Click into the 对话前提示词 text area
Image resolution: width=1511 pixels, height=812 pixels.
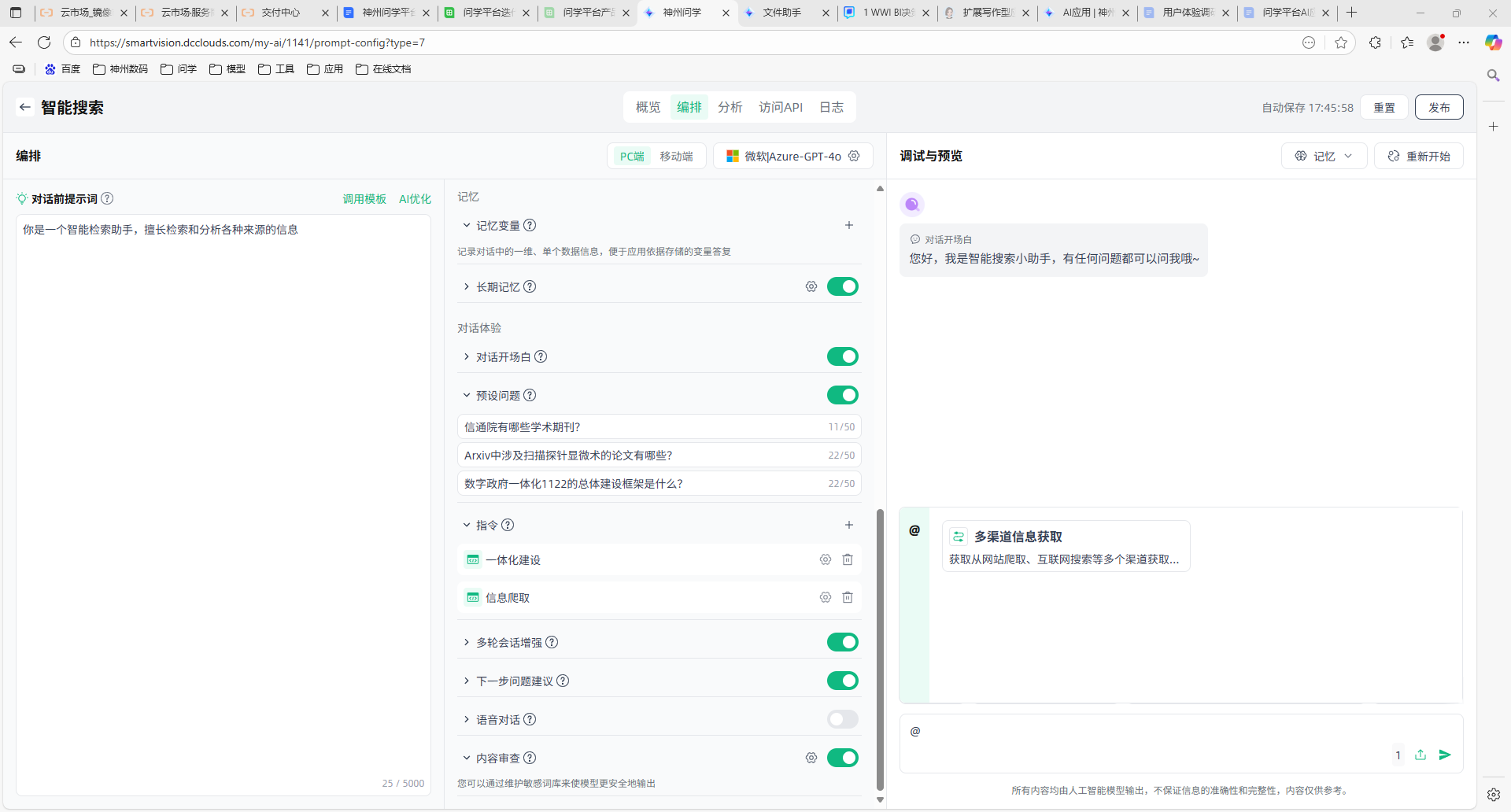tap(224, 504)
